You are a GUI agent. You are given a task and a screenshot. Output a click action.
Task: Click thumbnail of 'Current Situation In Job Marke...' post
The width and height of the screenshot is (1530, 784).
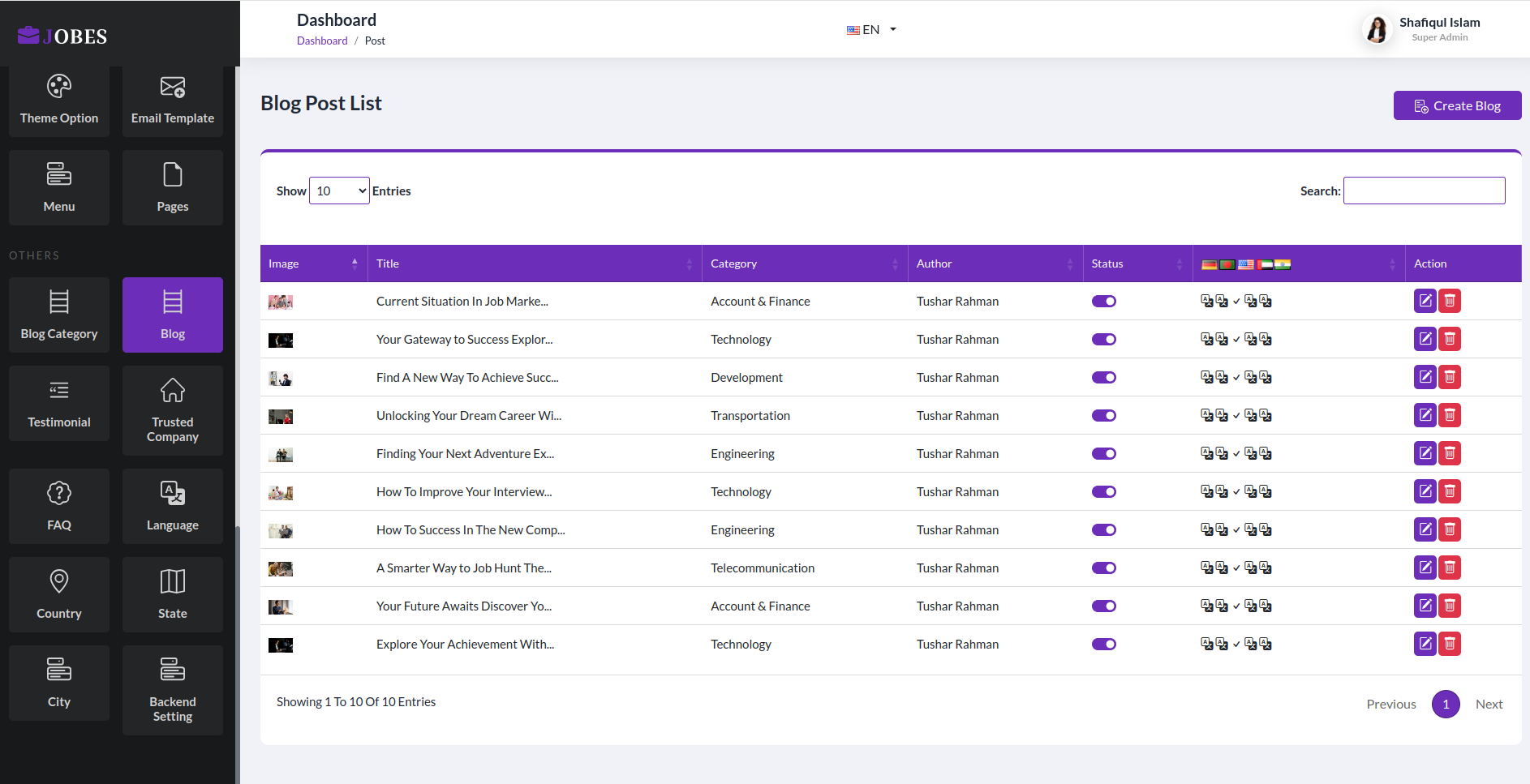[x=281, y=302]
